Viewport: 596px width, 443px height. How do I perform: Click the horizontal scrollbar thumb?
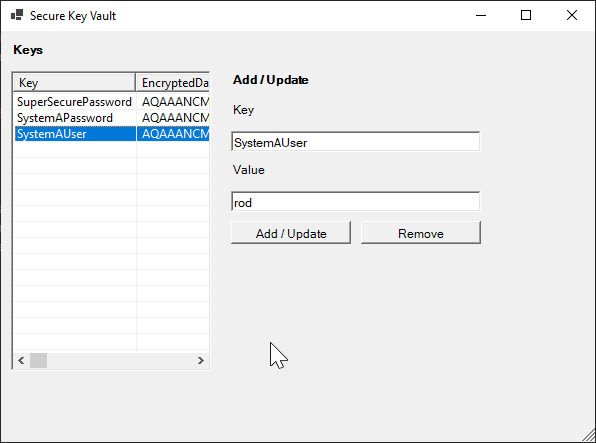click(x=38, y=360)
